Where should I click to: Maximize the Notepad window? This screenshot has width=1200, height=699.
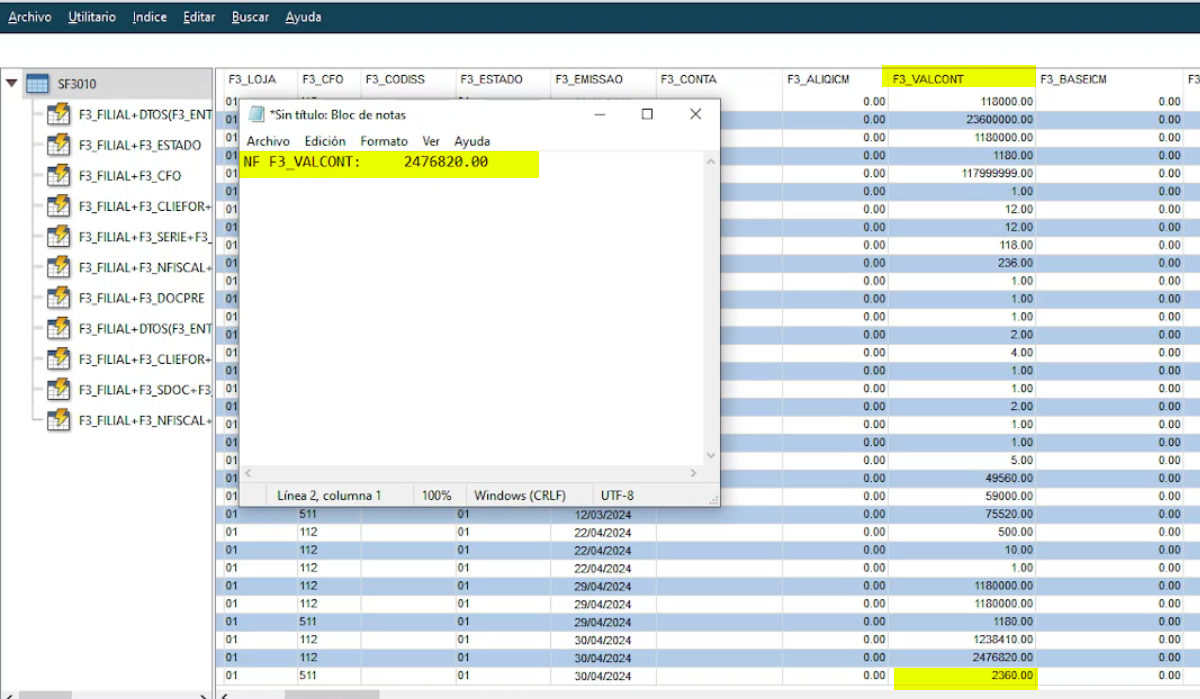[647, 114]
